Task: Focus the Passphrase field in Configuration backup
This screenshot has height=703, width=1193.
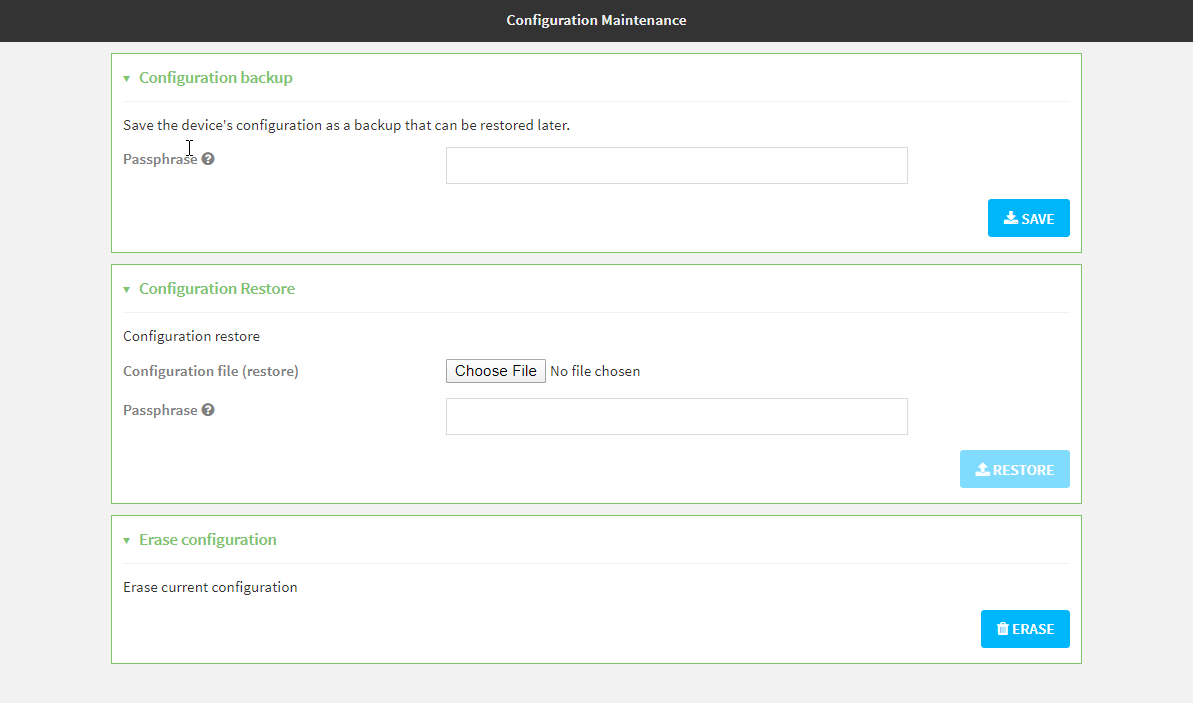Action: (x=676, y=166)
